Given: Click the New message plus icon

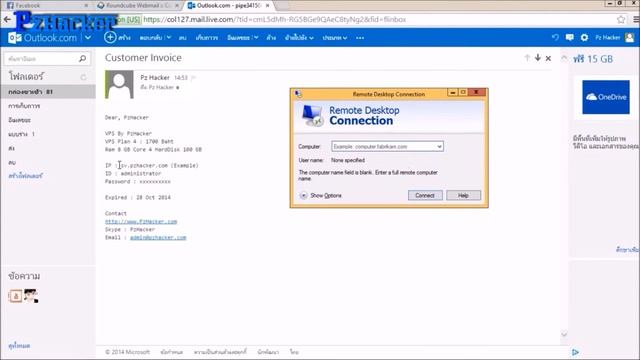Looking at the screenshot, I should 110,37.
